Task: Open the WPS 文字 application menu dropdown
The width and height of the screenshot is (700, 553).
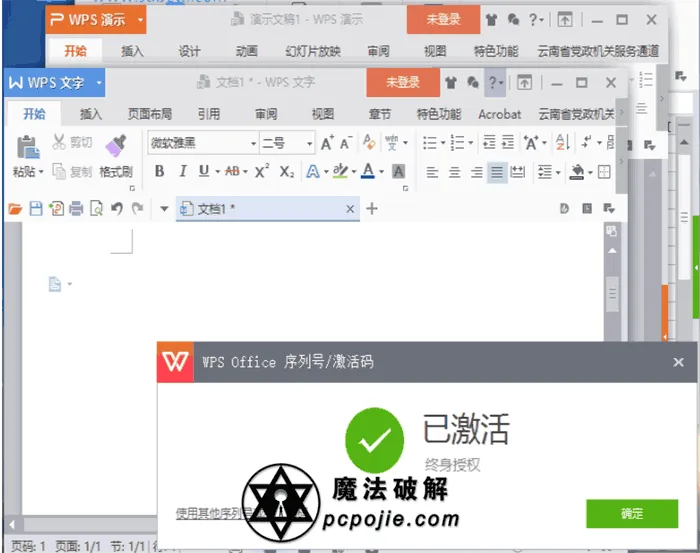Action: [99, 83]
